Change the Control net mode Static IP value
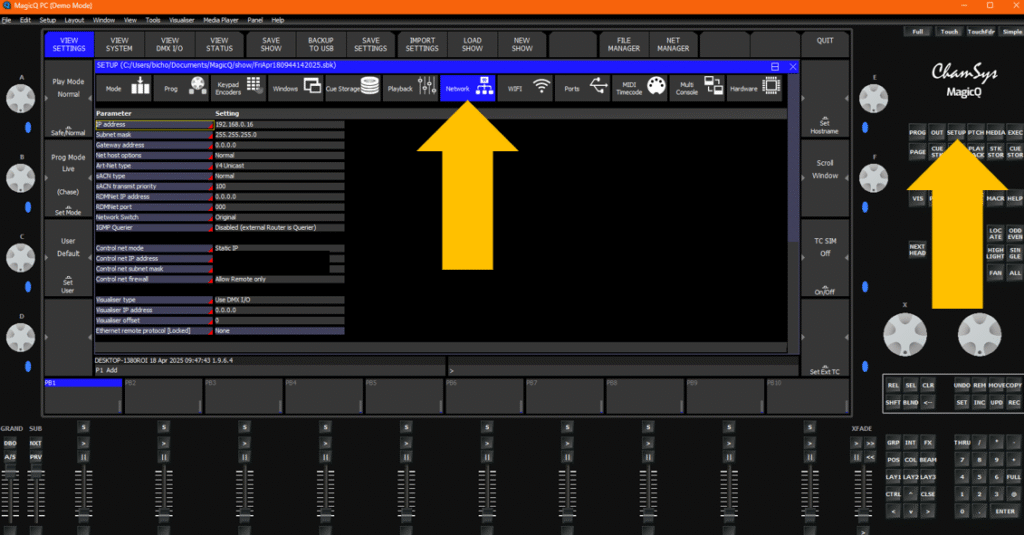The width and height of the screenshot is (1024, 535). [x=278, y=247]
